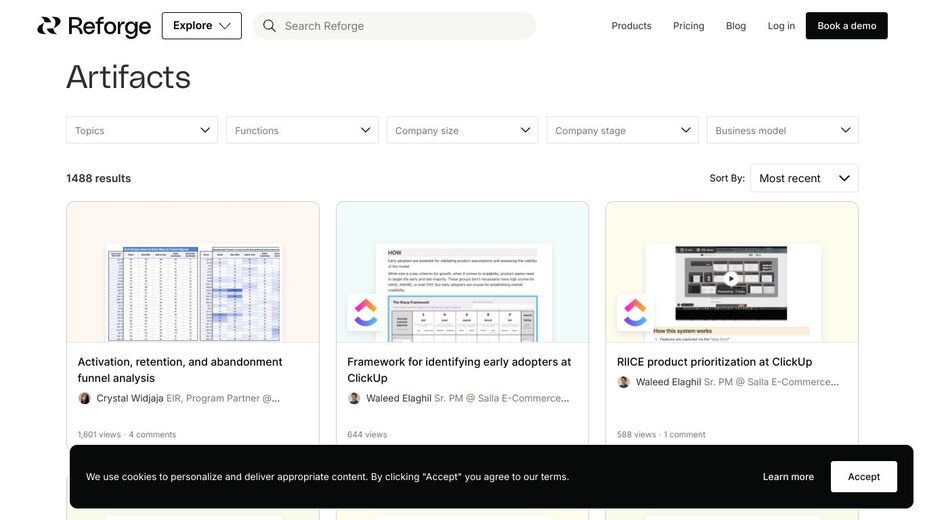Click ClickUp logo on early adopters card
The image size is (925, 520).
[x=365, y=312]
